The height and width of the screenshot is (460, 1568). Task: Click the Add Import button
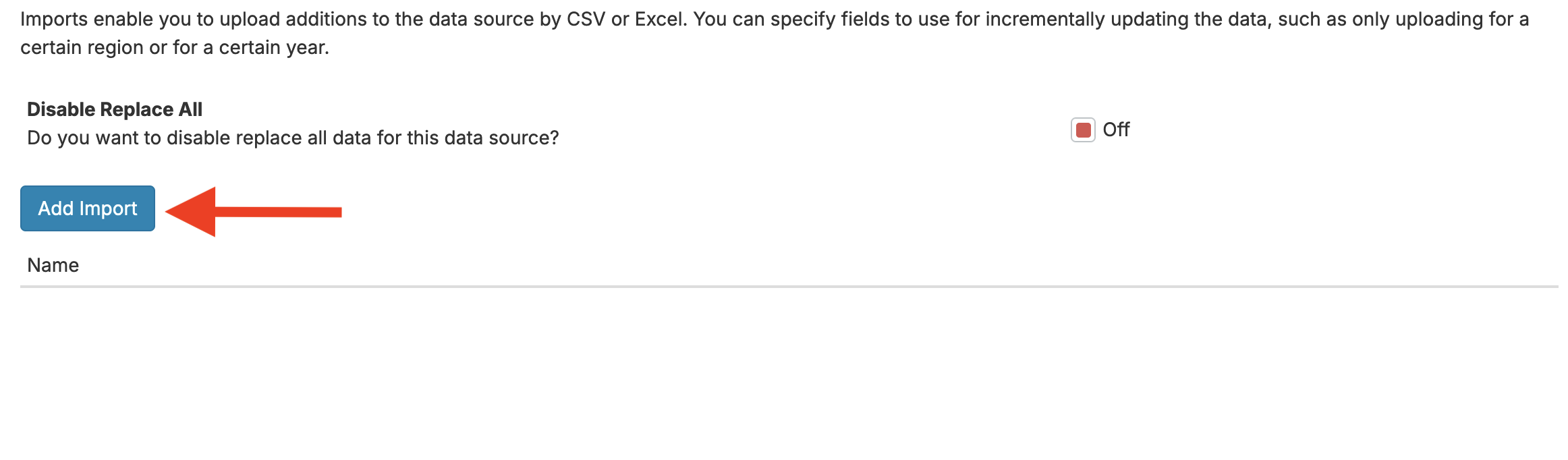pos(88,208)
